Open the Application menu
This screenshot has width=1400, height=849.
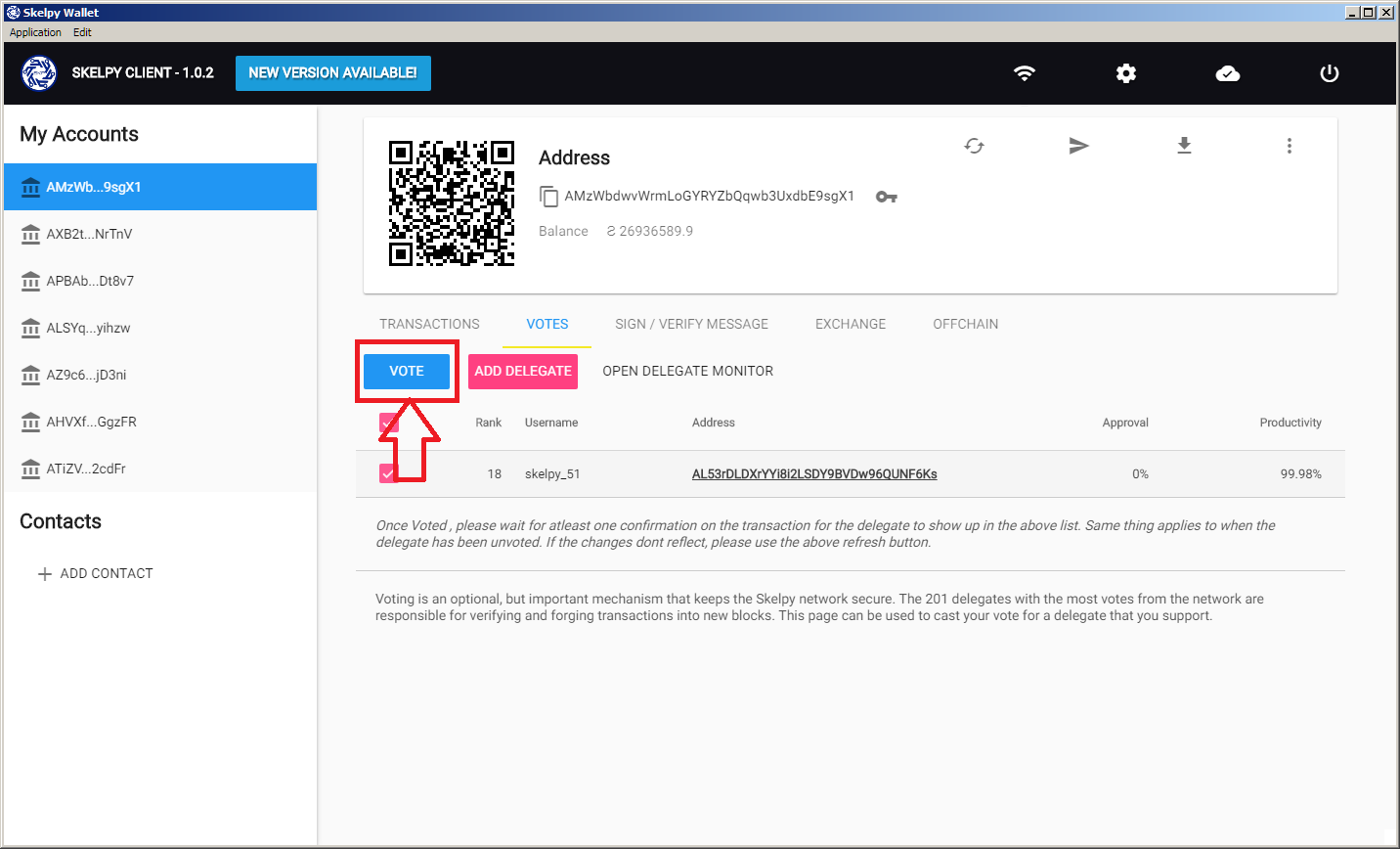[x=35, y=32]
